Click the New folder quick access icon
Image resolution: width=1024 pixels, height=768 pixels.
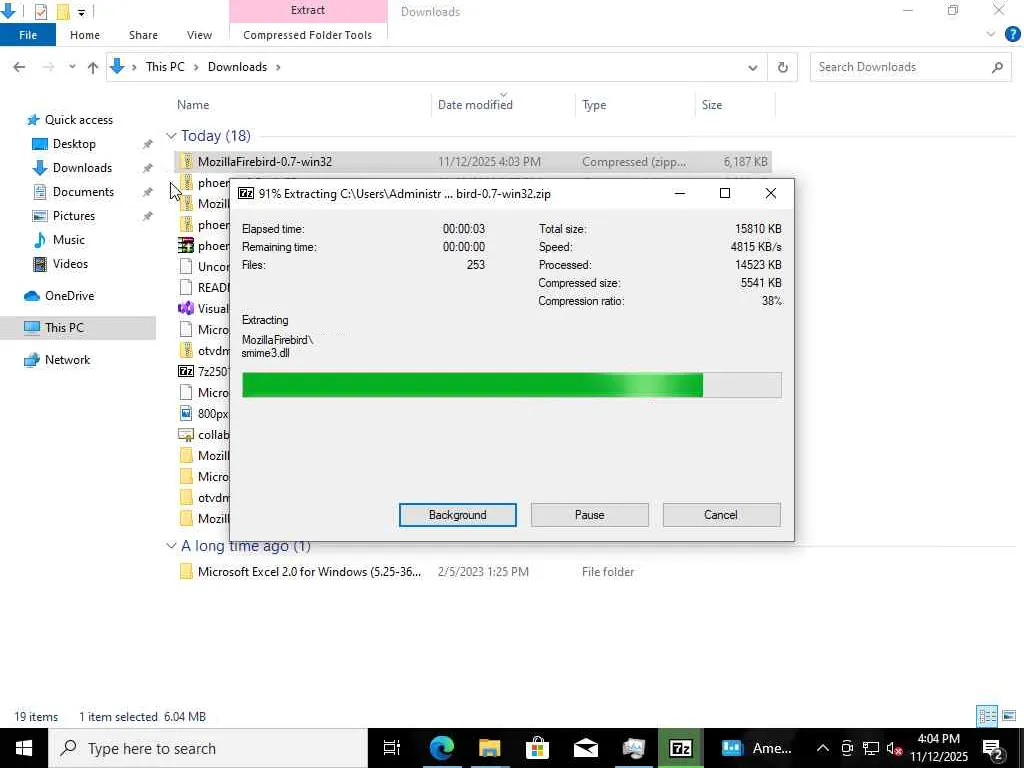click(x=63, y=12)
